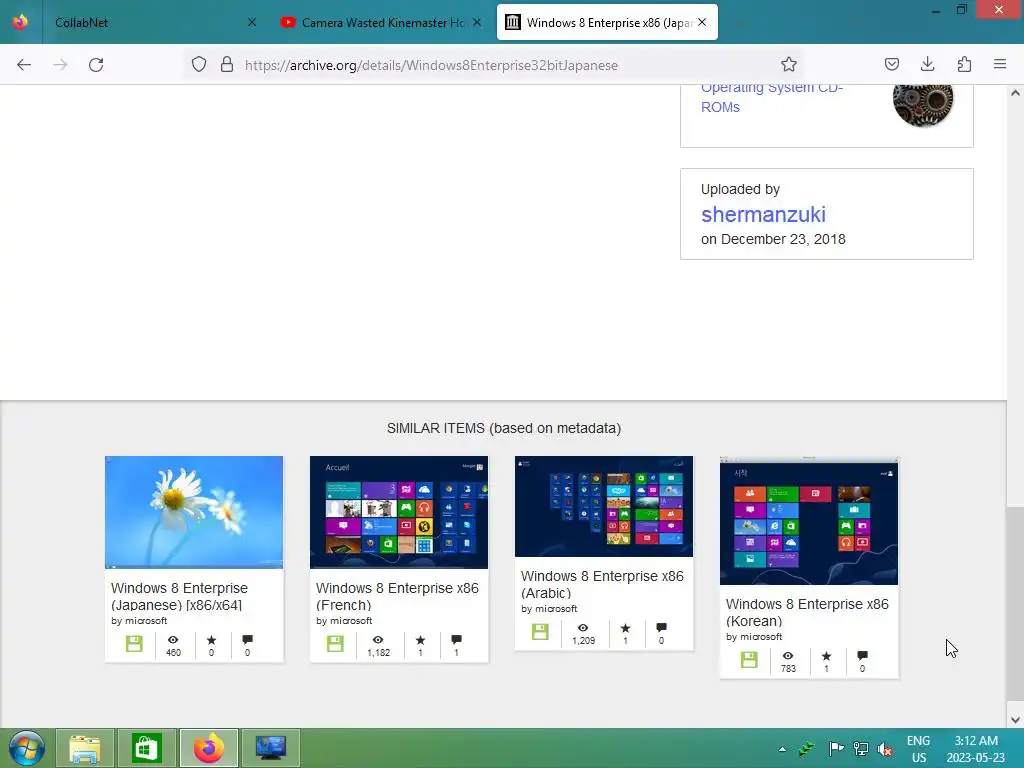
Task: Show hidden system tray icons
Action: pos(782,749)
